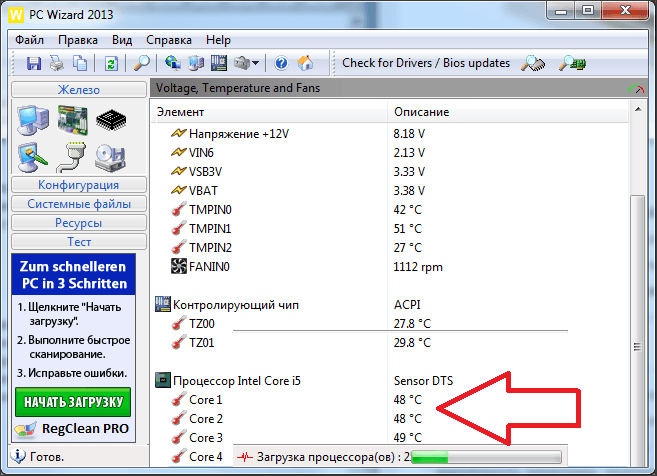
Task: Open the Processor chip icon in sidebar
Action: click(110, 122)
